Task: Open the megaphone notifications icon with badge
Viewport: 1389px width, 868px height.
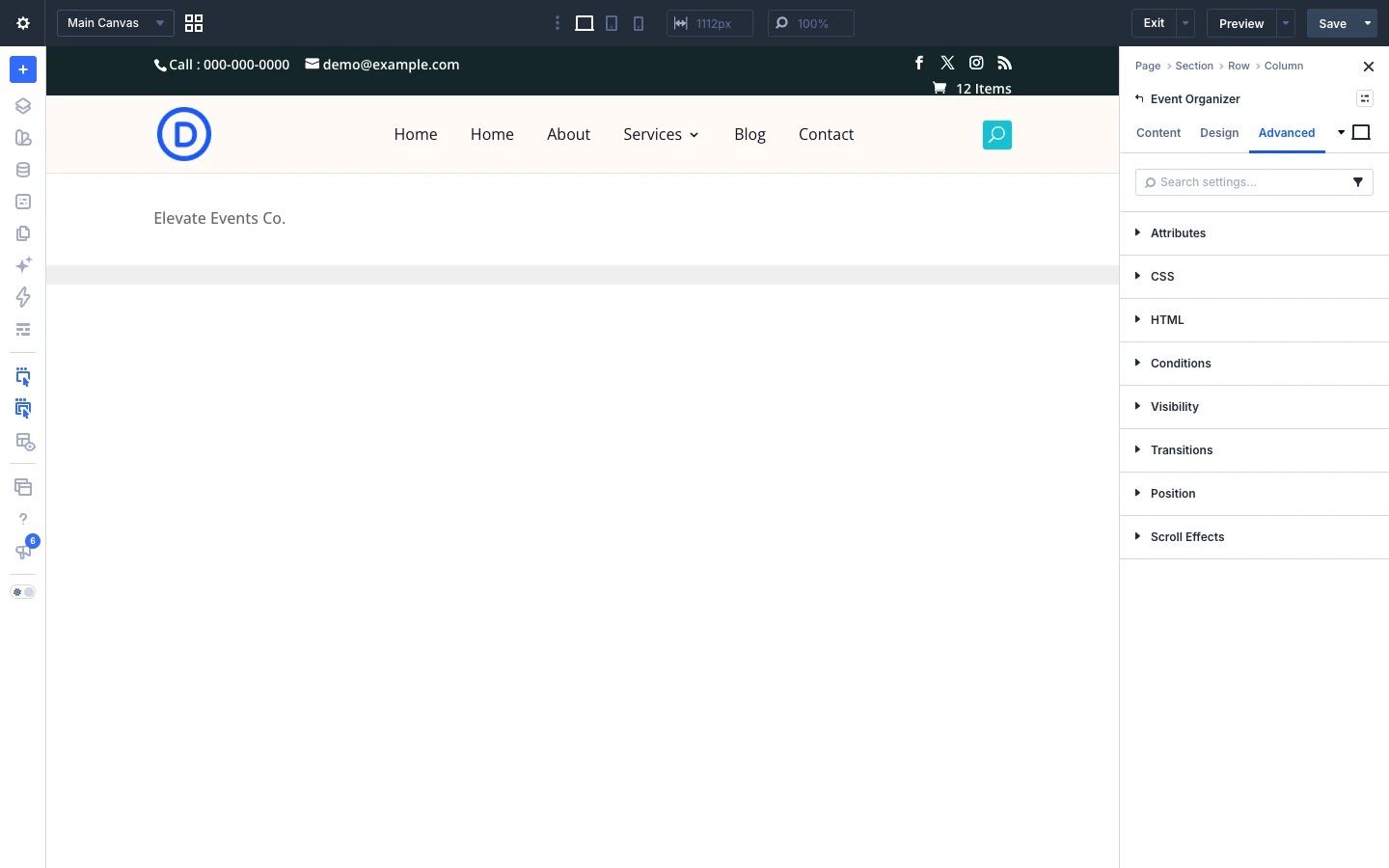Action: (x=23, y=551)
